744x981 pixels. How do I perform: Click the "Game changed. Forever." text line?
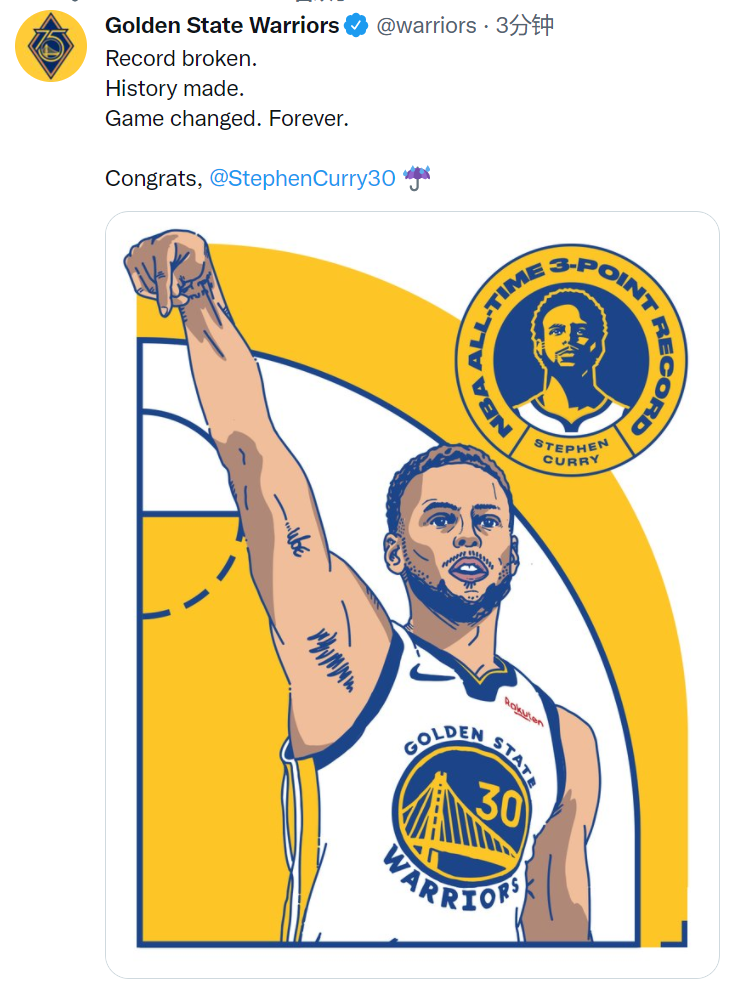click(x=227, y=118)
